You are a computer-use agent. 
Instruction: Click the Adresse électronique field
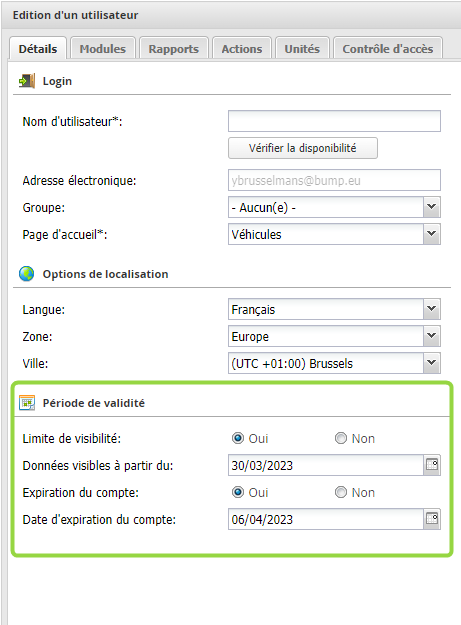tap(334, 180)
